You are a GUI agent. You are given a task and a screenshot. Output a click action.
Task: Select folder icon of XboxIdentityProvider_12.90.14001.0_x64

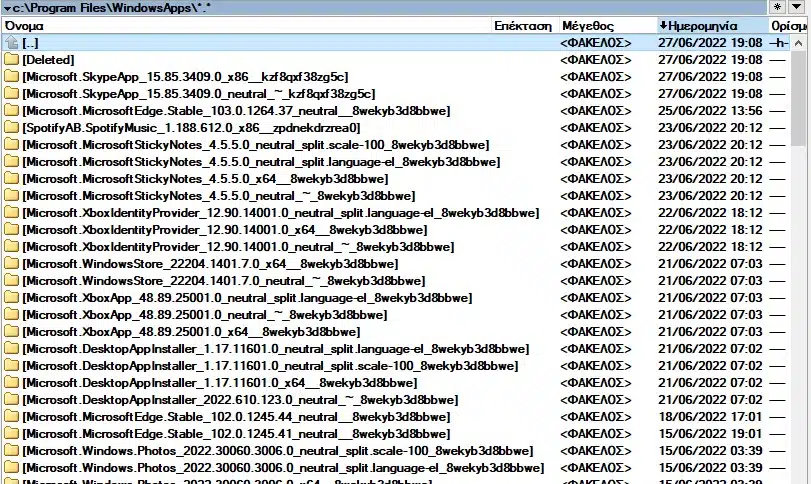click(11, 230)
